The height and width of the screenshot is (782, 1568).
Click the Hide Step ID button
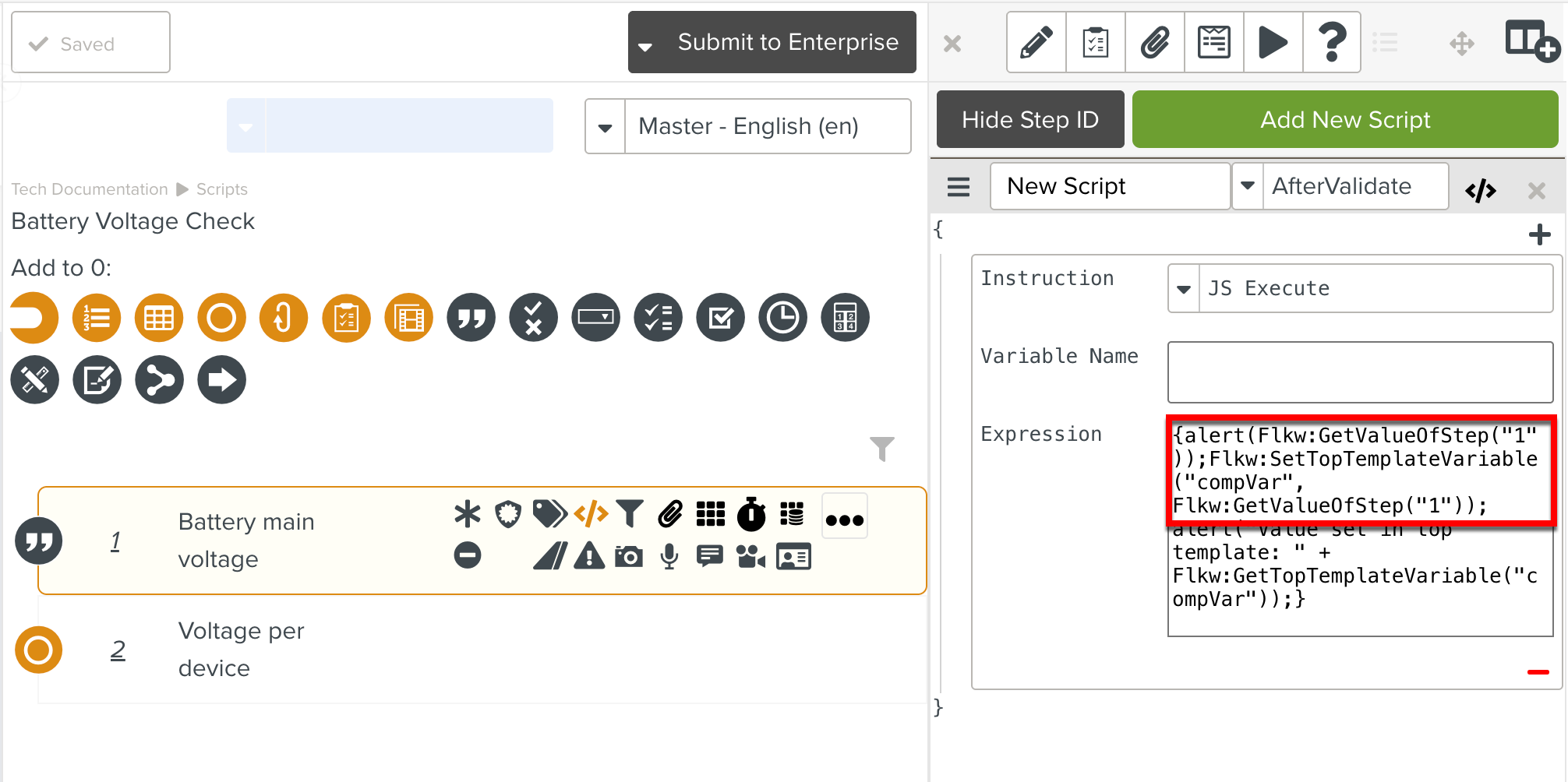pyautogui.click(x=1030, y=119)
